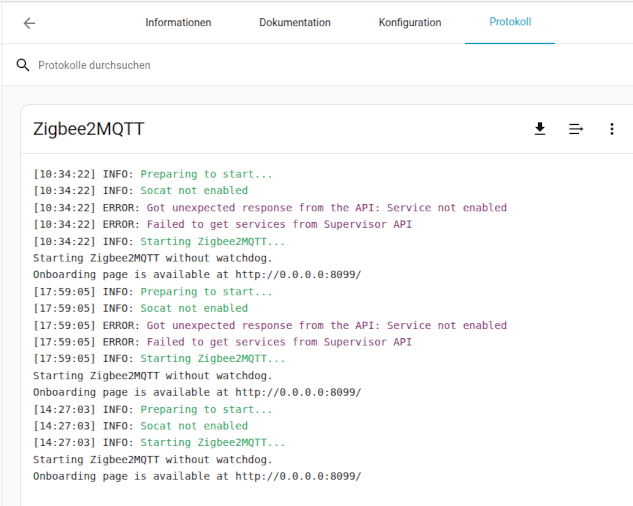
Task: Click the 14:27:03 'Preparing to start' entry
Action: [x=152, y=409]
